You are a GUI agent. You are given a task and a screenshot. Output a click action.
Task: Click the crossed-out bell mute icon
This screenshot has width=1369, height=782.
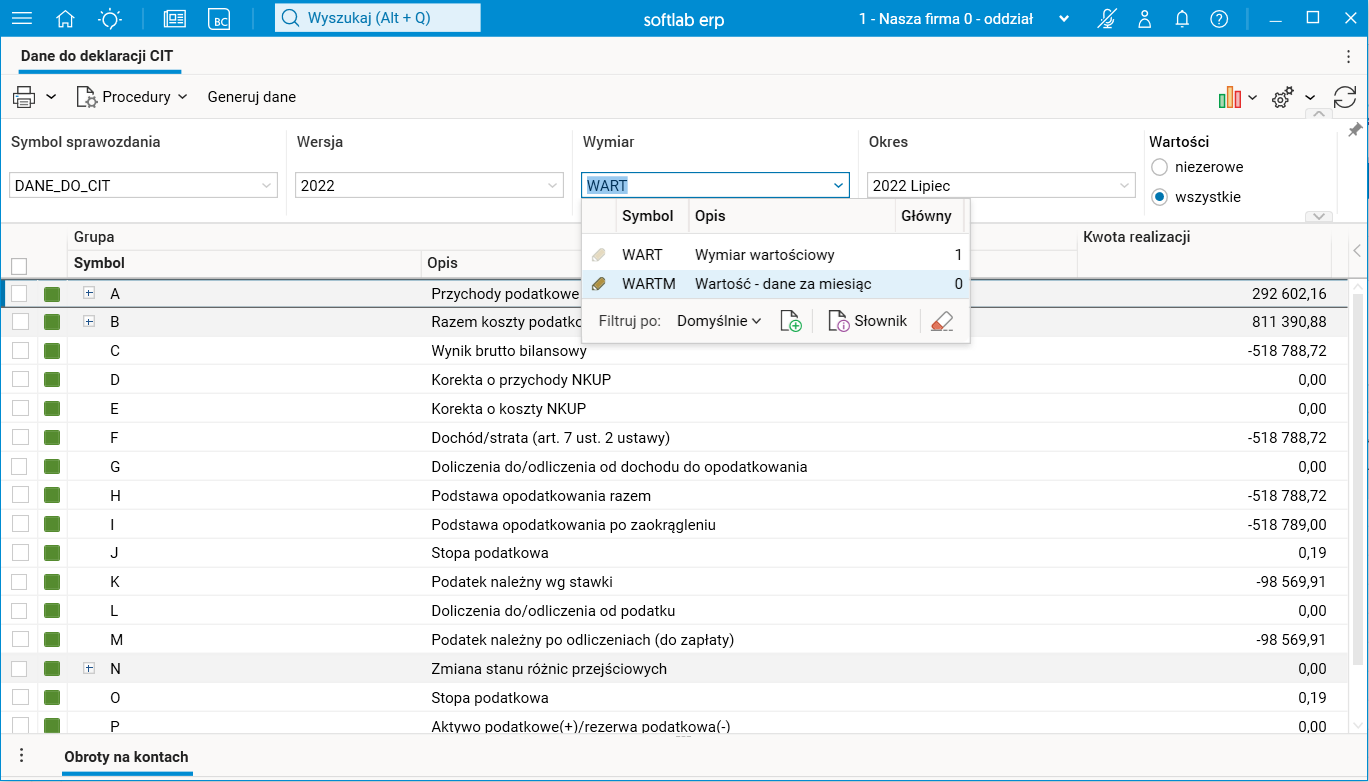[x=1107, y=19]
